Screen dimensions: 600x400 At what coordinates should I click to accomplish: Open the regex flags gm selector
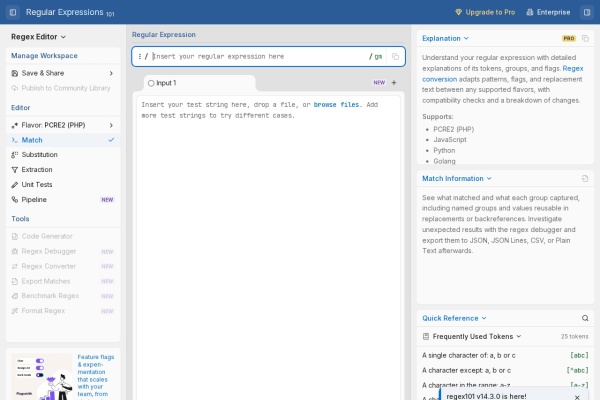point(378,57)
